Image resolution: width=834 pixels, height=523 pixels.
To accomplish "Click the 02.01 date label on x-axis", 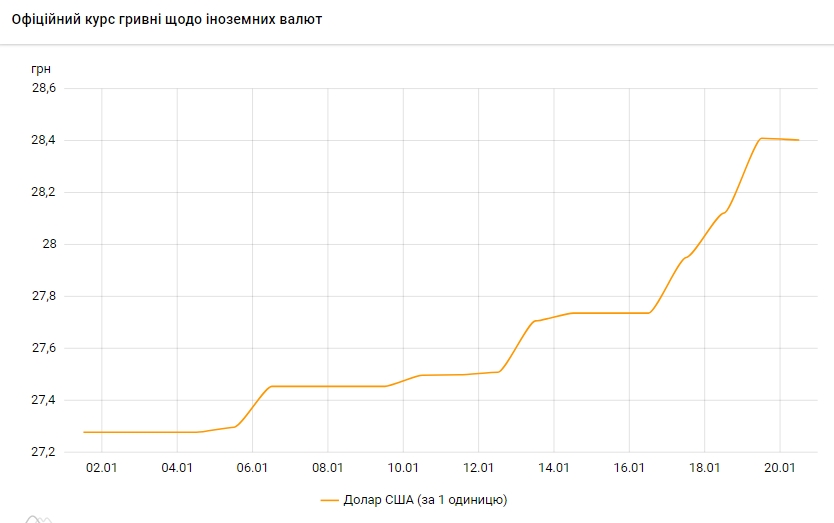I will pyautogui.click(x=102, y=467).
